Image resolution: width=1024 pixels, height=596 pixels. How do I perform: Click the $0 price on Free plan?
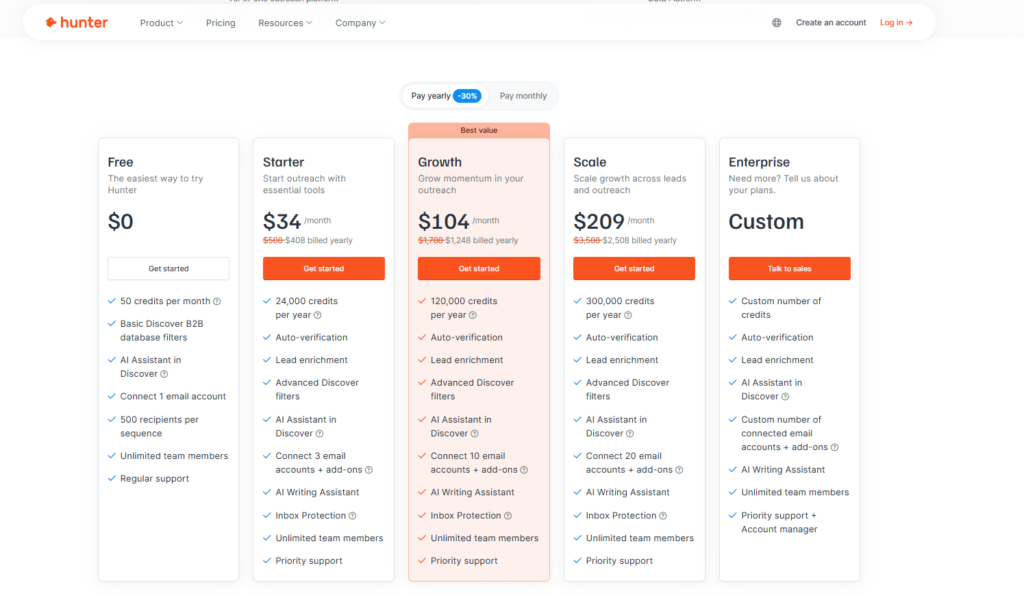tap(121, 222)
